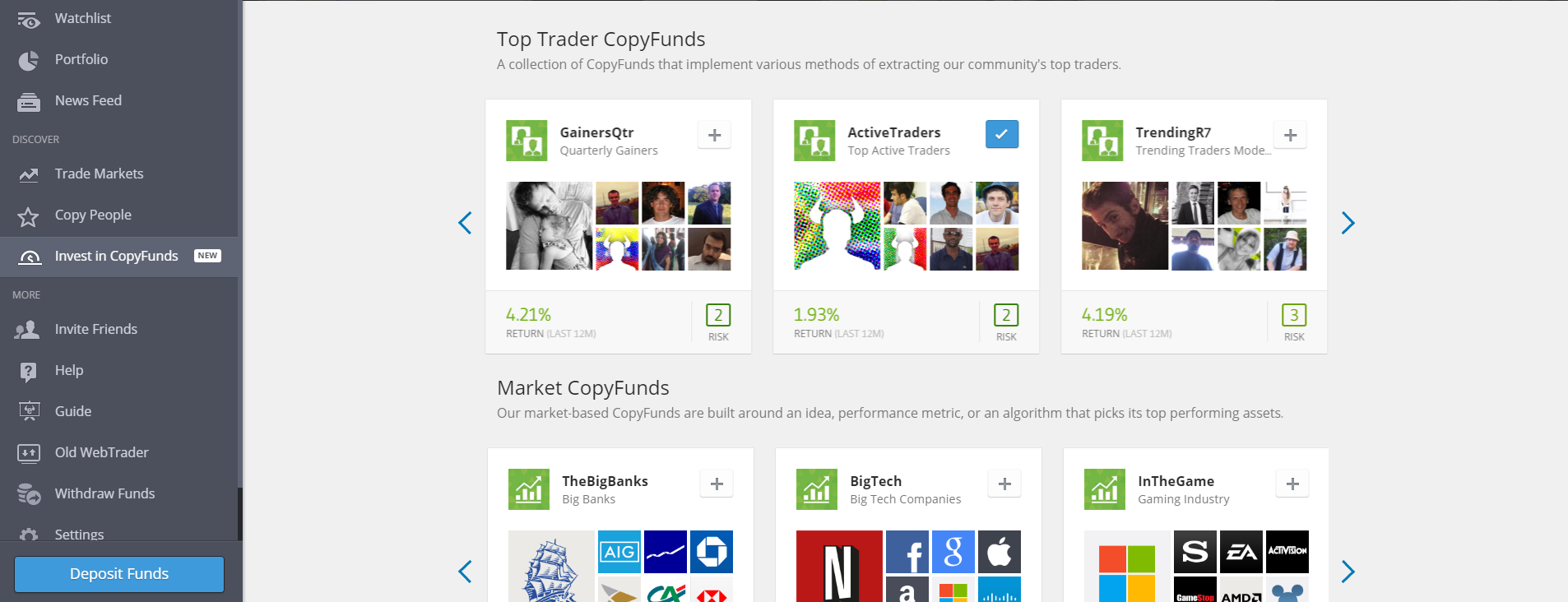The width and height of the screenshot is (1568, 602).
Task: Click the Apple logo in BigTech
Action: pos(1000,552)
